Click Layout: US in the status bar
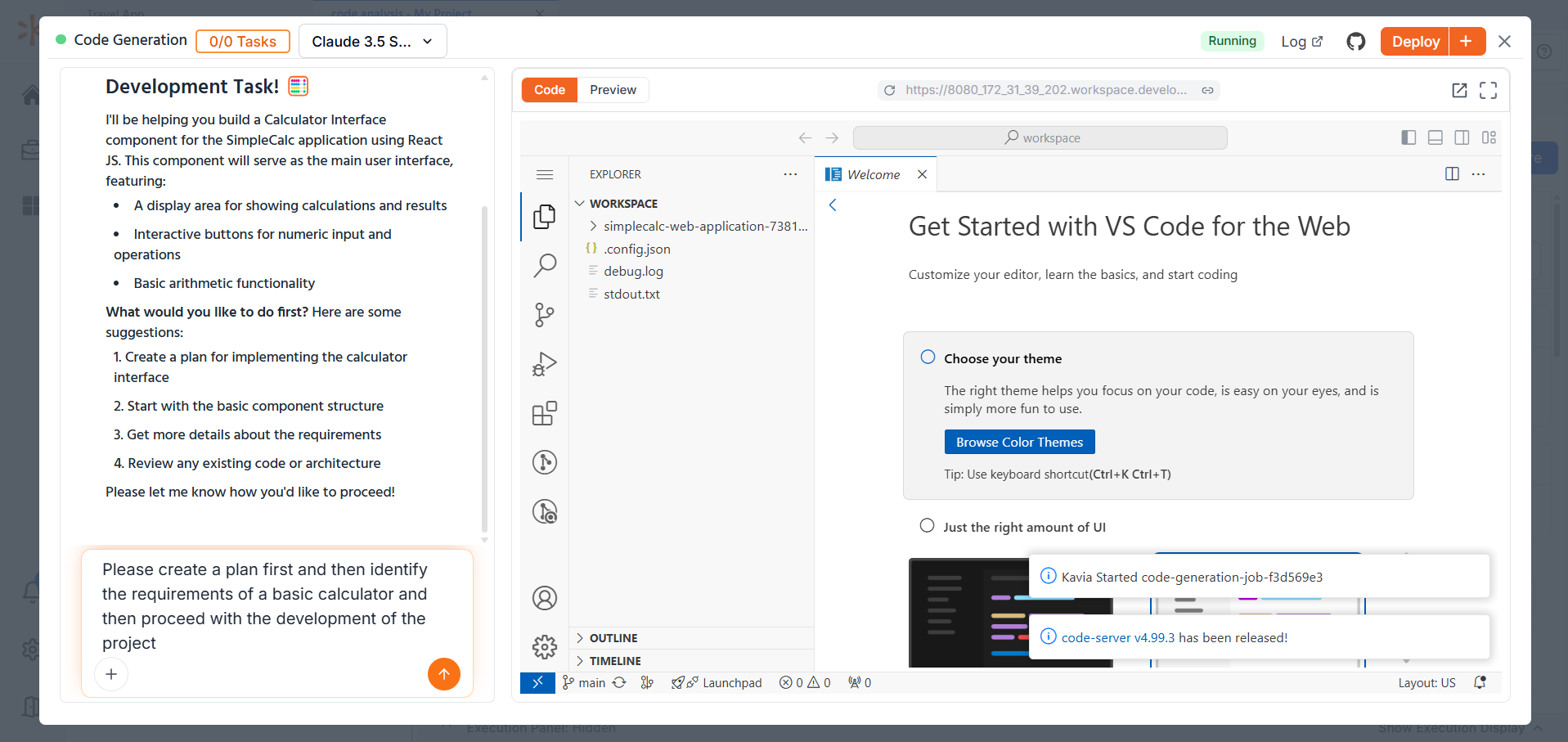Viewport: 1568px width, 742px height. tap(1426, 682)
